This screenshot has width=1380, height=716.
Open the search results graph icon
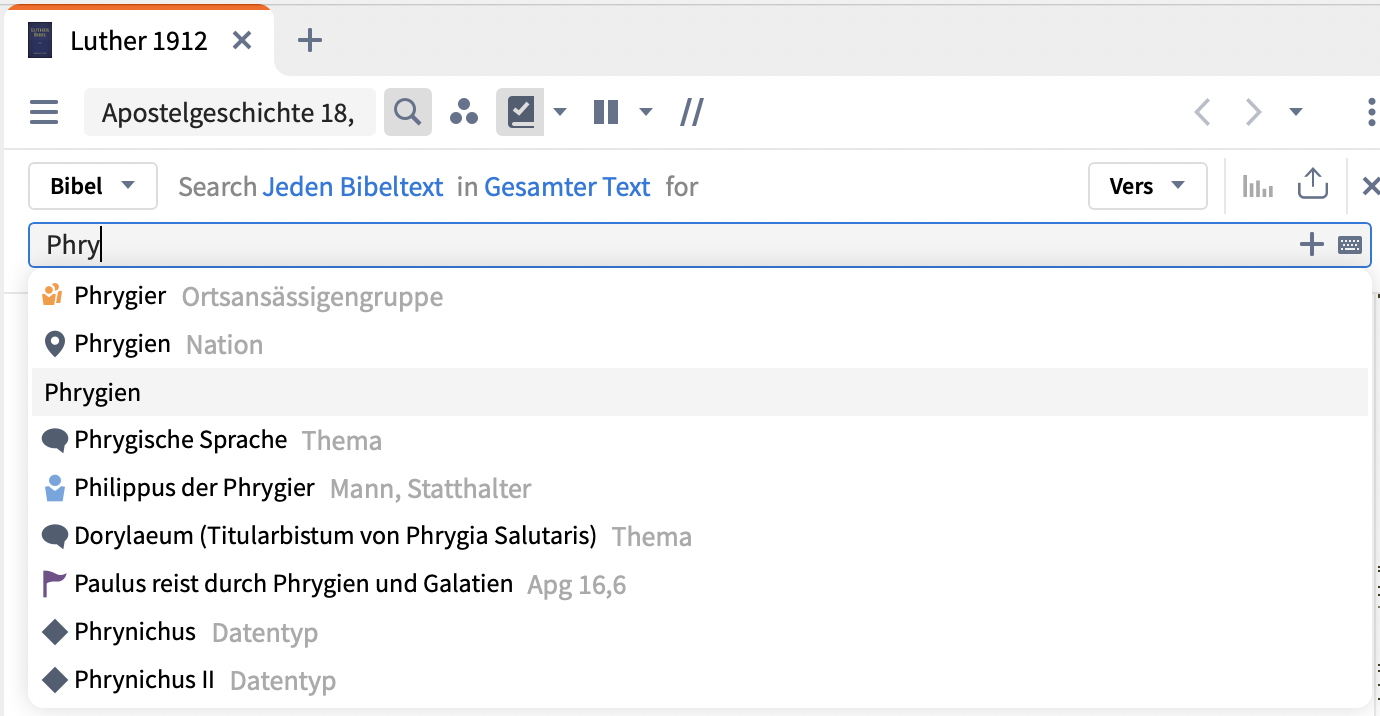tap(1257, 185)
